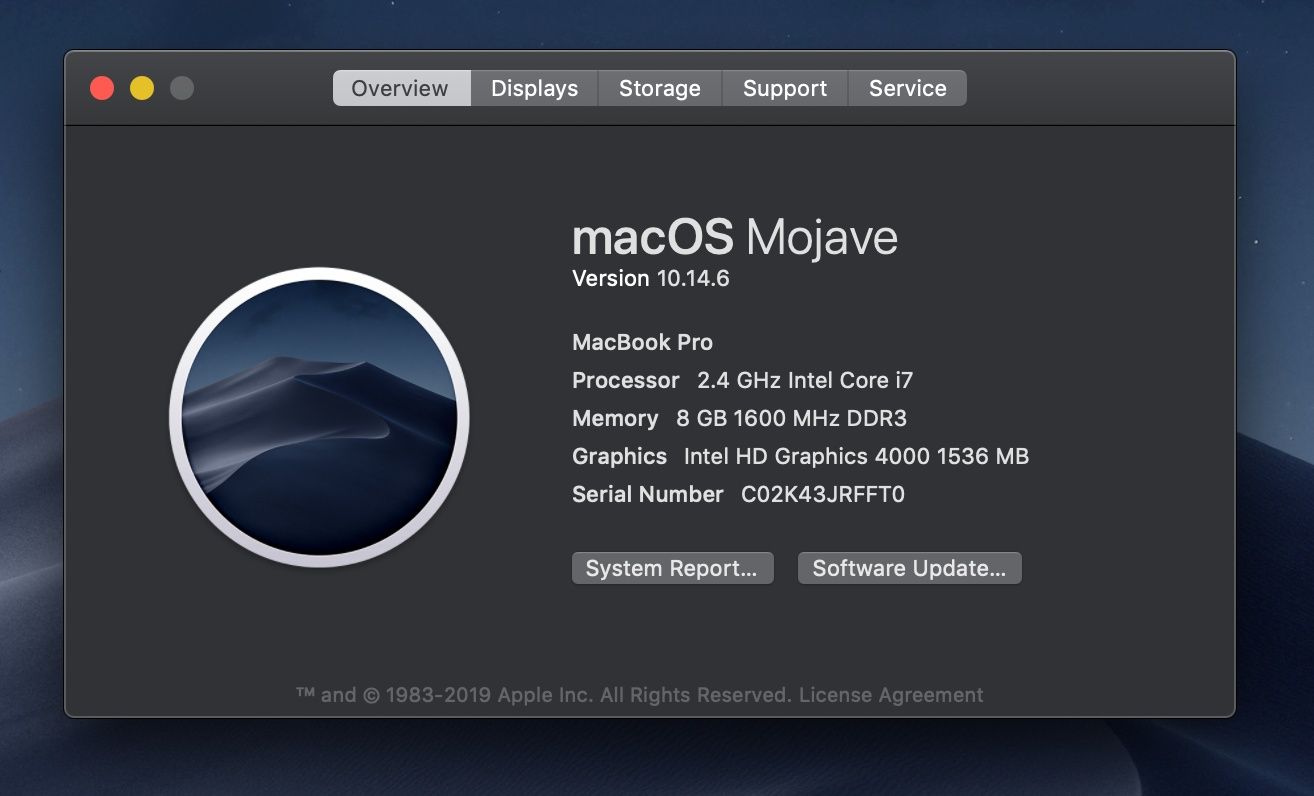Open the License Agreement link

point(891,694)
